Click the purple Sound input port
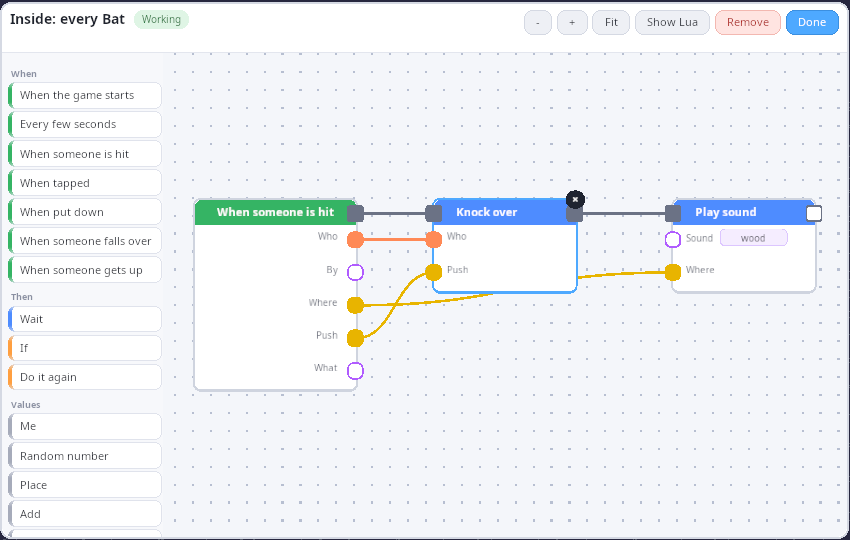 coord(673,239)
